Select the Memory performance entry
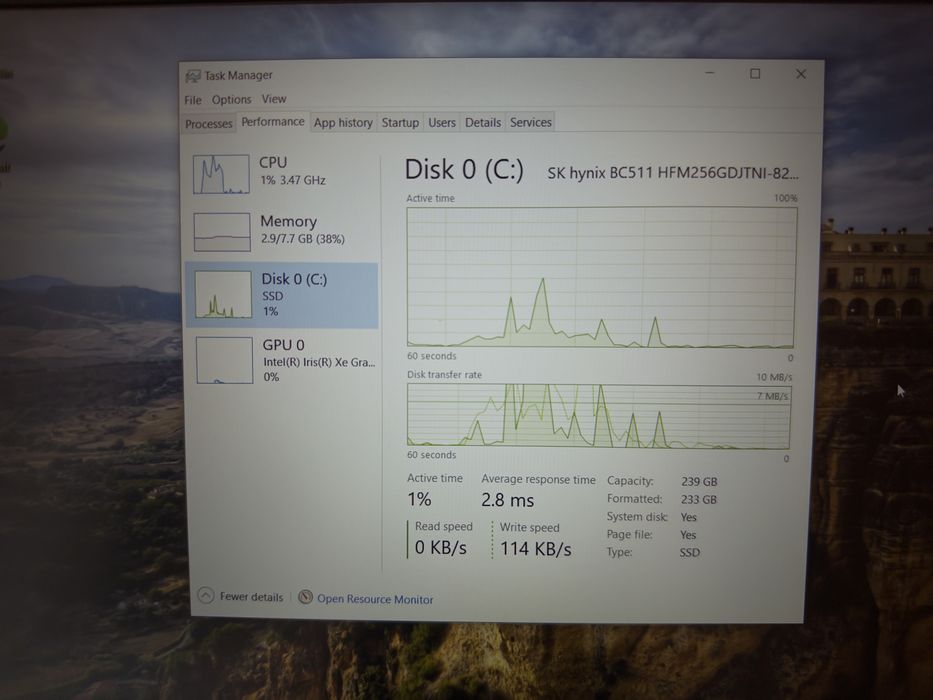The image size is (933, 700). [282, 232]
